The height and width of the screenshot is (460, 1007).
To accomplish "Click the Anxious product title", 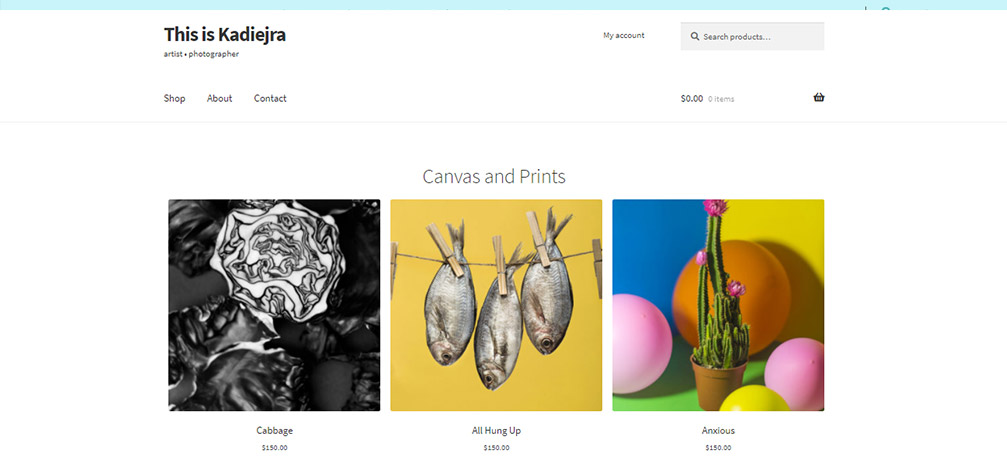I will tap(718, 431).
